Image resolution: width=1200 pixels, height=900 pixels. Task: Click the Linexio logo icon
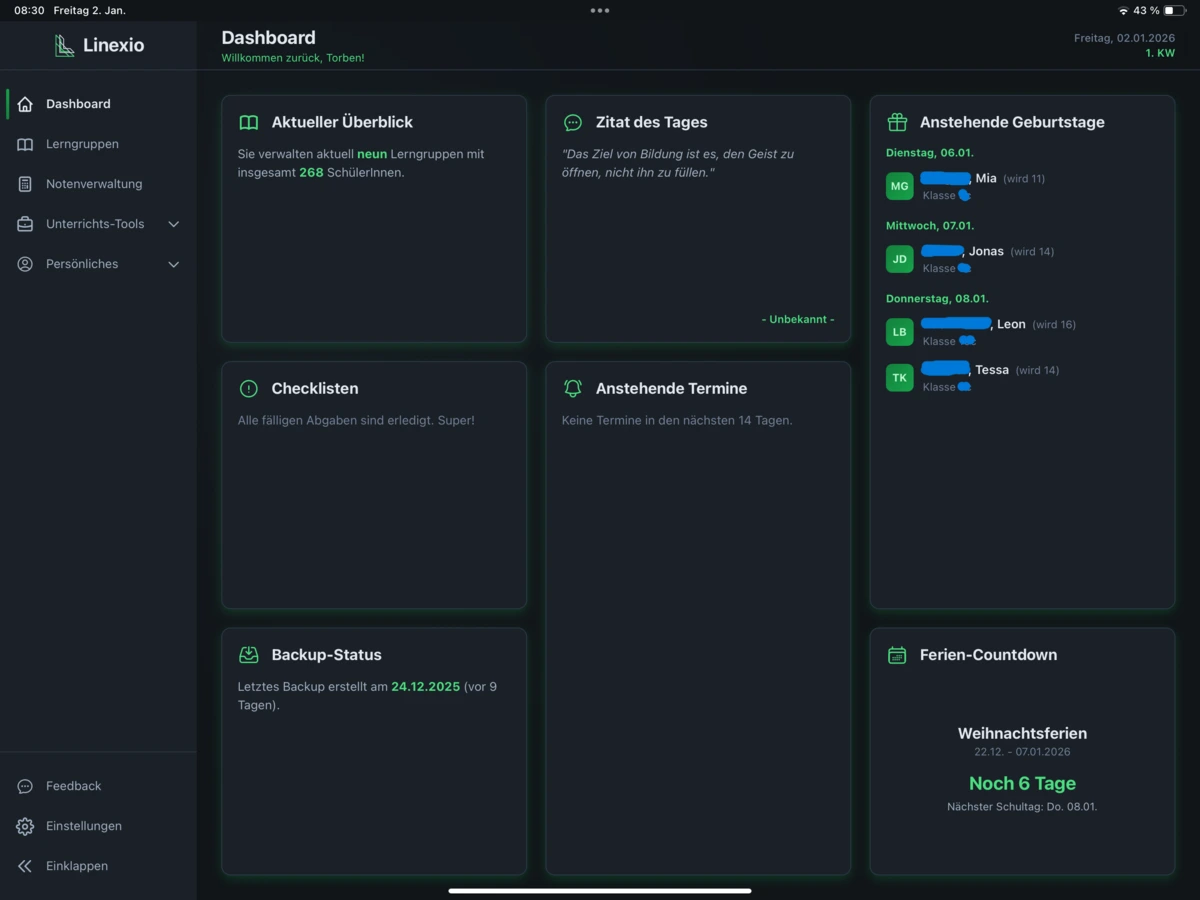click(x=65, y=45)
